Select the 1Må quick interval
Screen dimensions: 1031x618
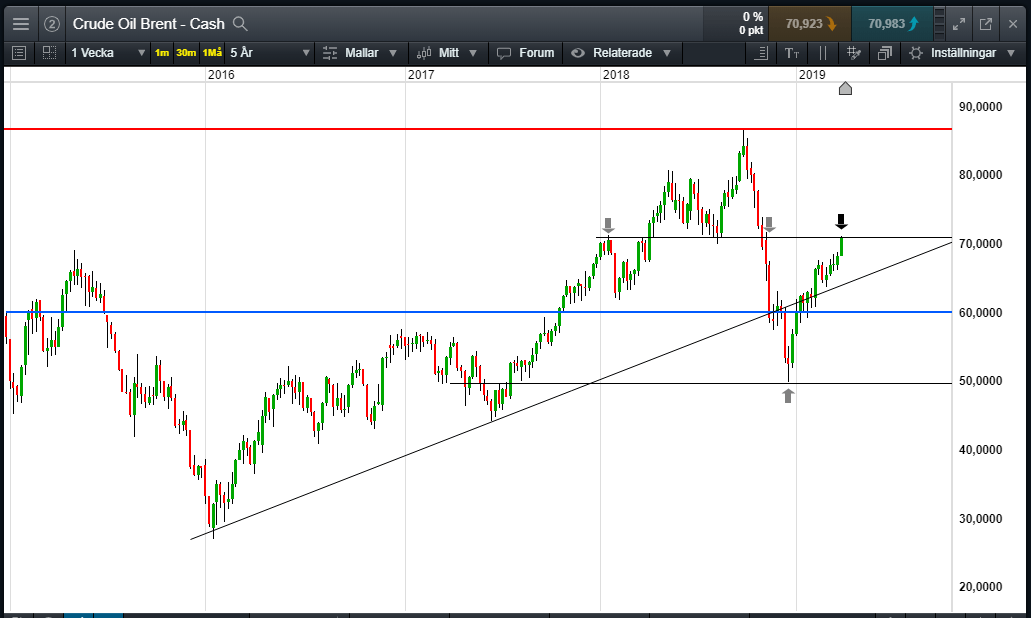212,53
